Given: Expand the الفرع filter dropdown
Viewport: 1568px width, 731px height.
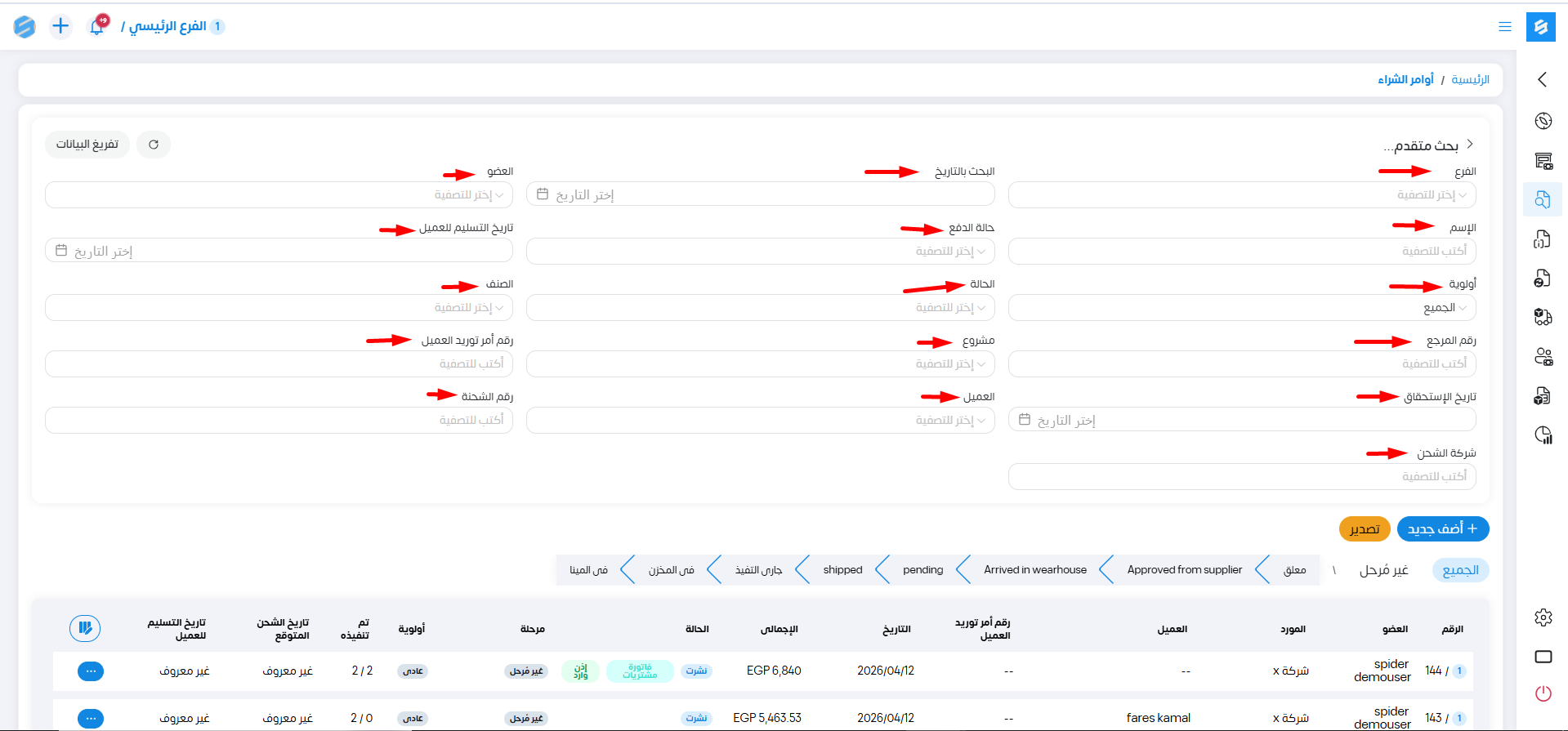Looking at the screenshot, I should (1241, 195).
